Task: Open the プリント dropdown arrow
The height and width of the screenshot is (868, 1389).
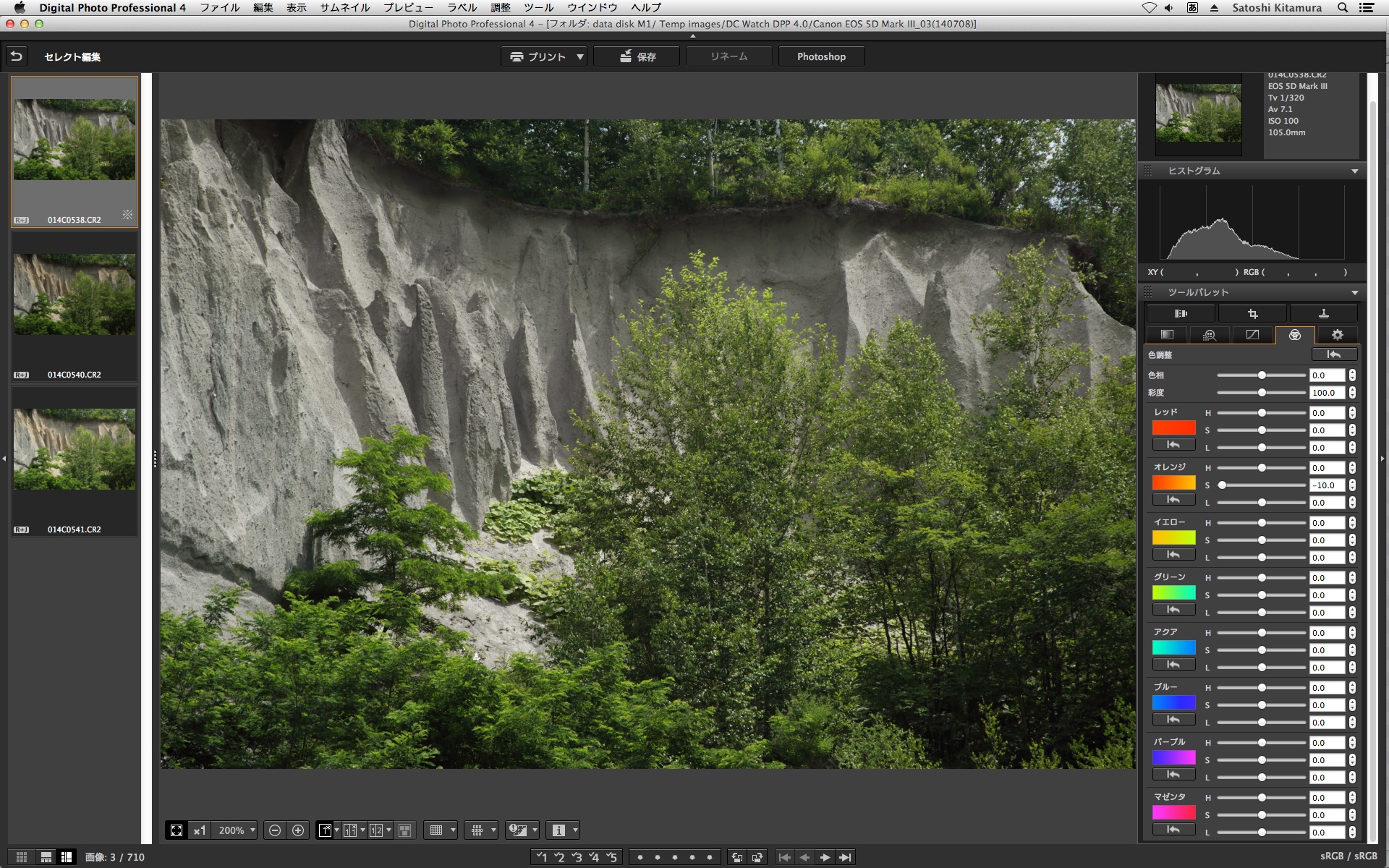Action: click(579, 56)
